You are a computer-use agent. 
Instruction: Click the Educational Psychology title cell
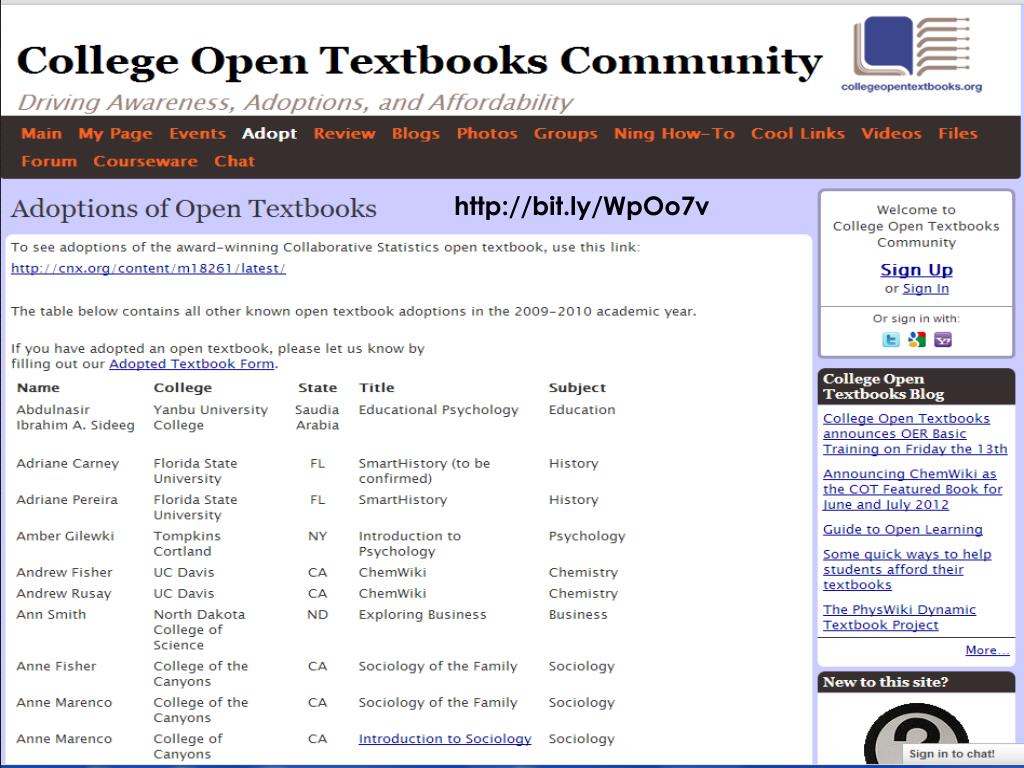[x=438, y=410]
